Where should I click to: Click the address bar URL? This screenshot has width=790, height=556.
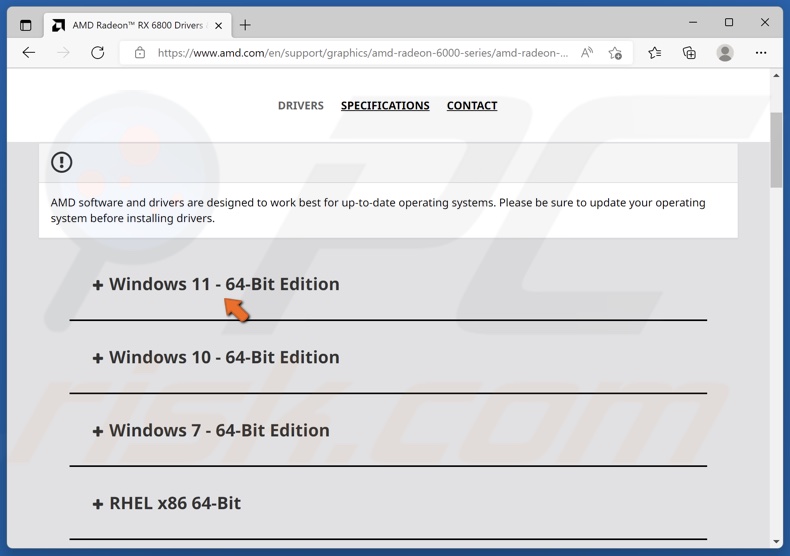point(363,53)
